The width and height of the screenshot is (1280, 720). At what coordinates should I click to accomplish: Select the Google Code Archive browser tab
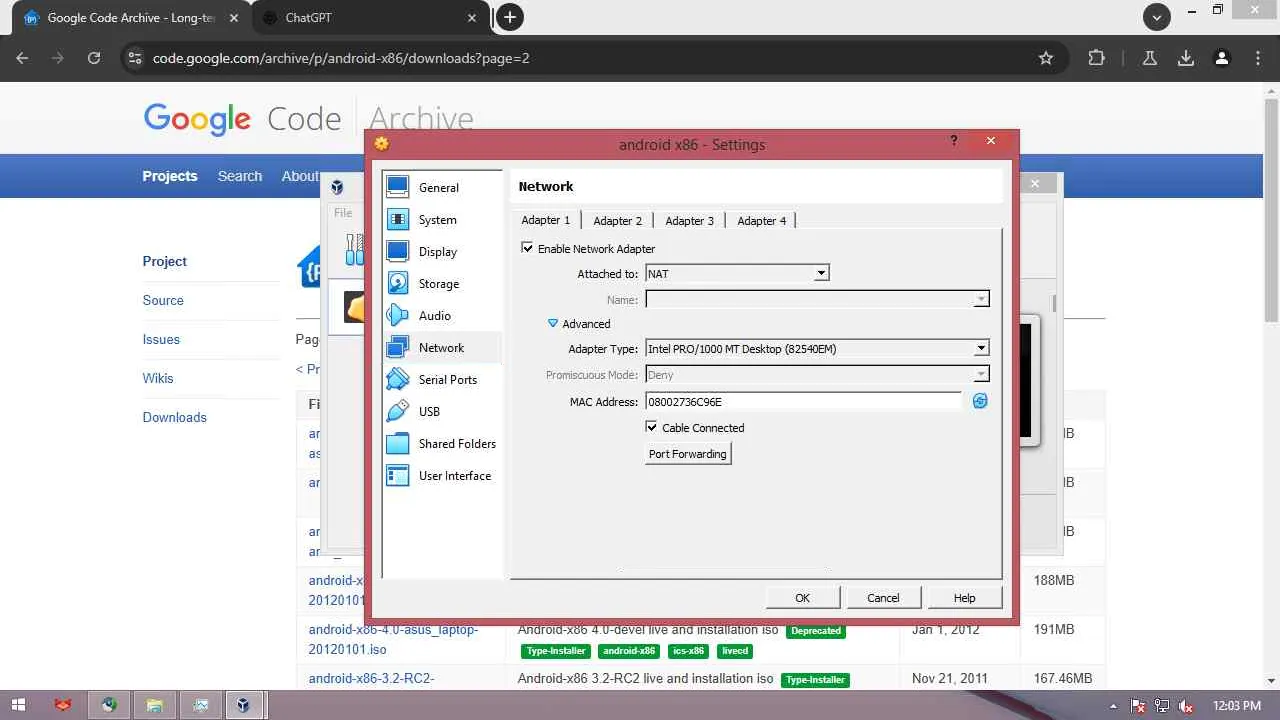(x=130, y=18)
